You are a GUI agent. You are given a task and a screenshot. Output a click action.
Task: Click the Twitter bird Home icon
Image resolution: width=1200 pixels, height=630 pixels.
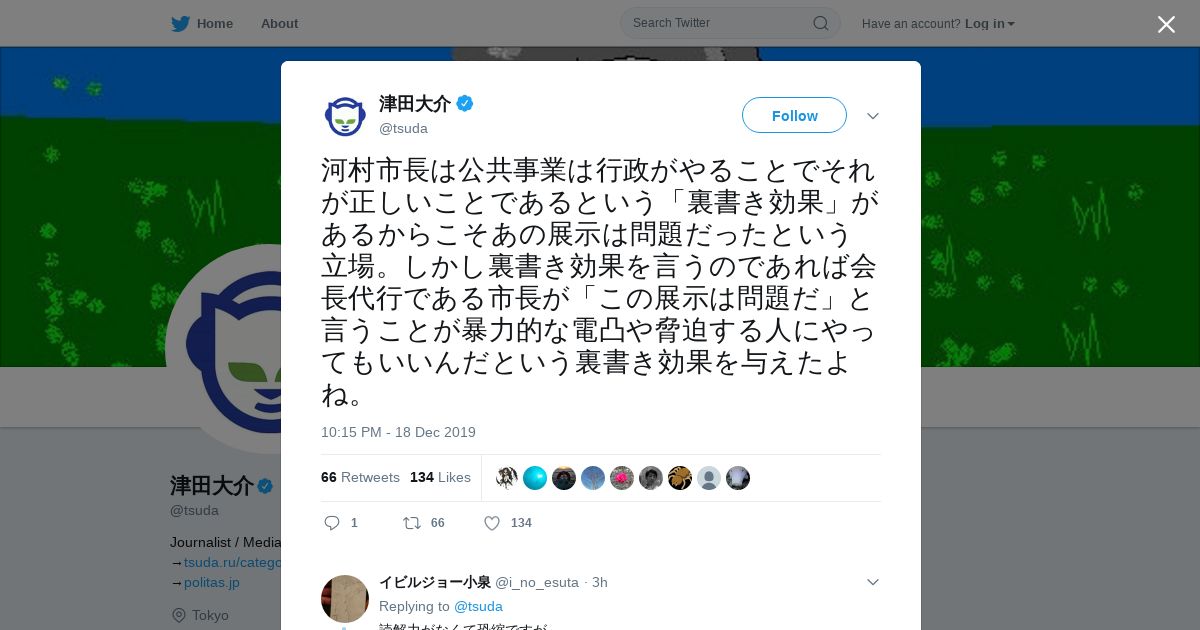[x=180, y=23]
